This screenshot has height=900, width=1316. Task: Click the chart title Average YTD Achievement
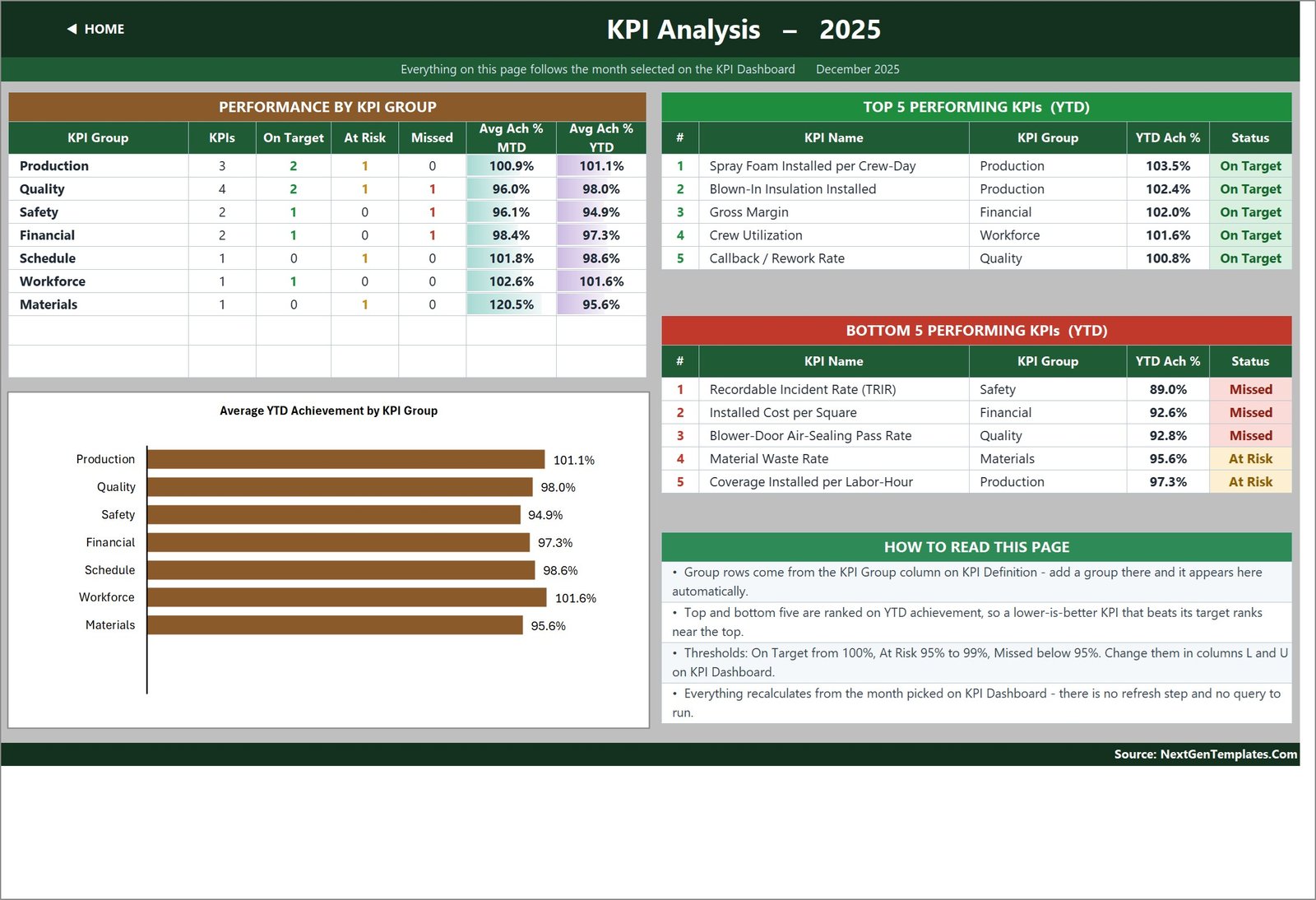pyautogui.click(x=328, y=411)
